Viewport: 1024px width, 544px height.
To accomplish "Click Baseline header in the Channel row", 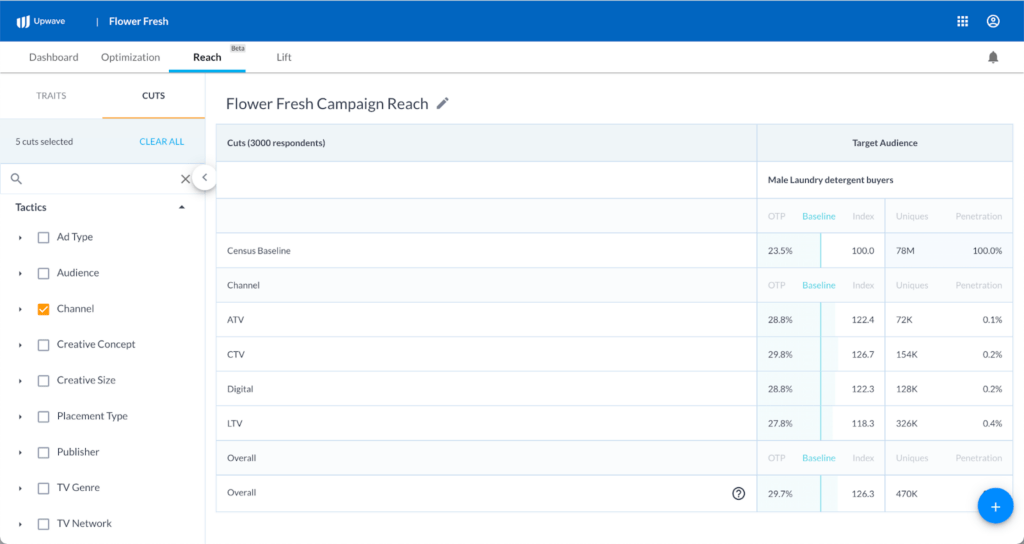I will (818, 285).
